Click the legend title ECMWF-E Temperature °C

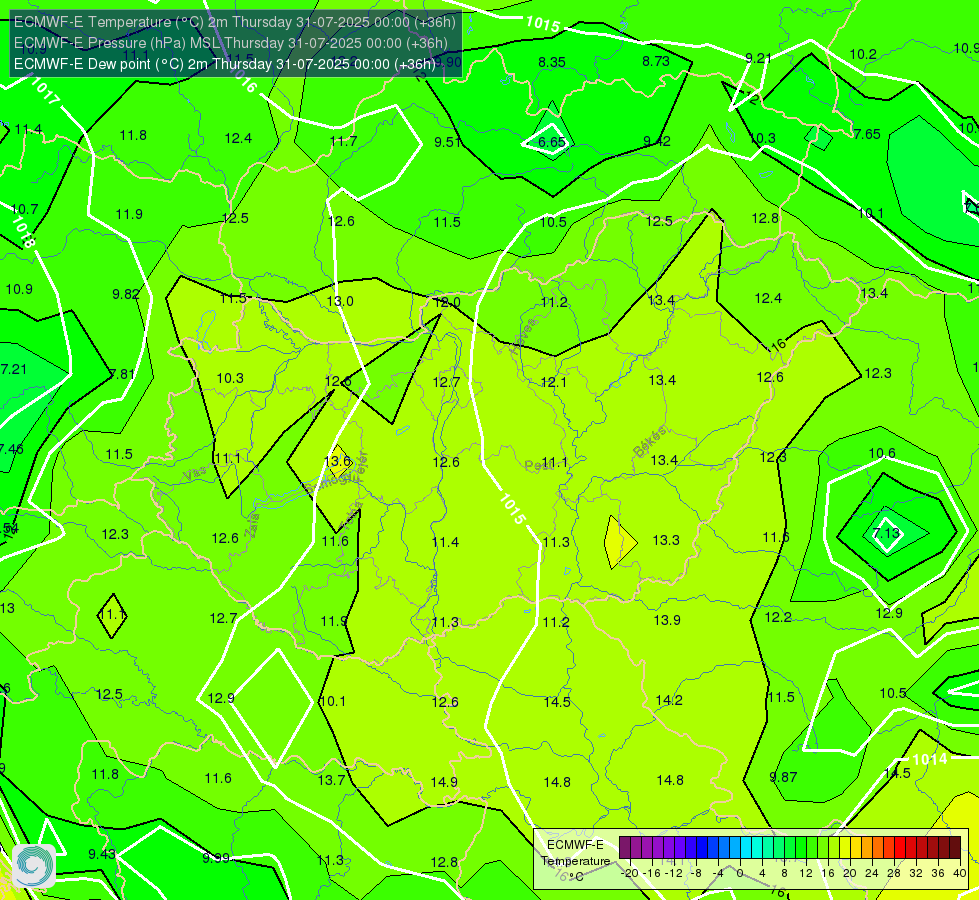(575, 861)
